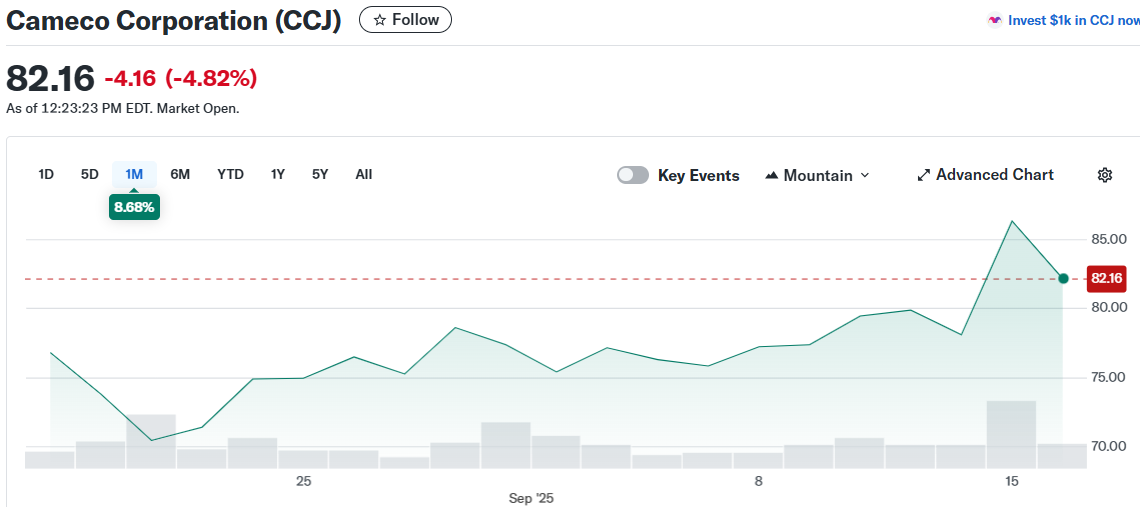
Task: Expand the Mountain chart type dropdown
Action: (818, 175)
